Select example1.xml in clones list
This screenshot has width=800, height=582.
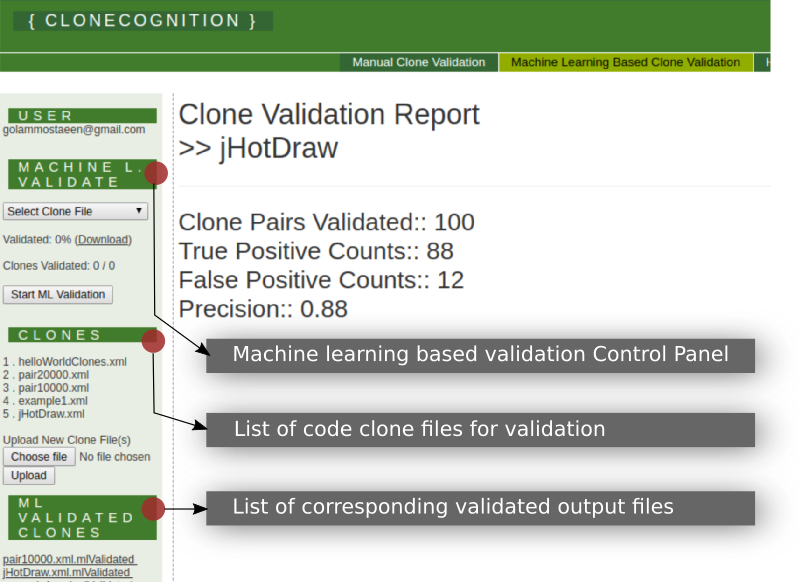(x=53, y=401)
